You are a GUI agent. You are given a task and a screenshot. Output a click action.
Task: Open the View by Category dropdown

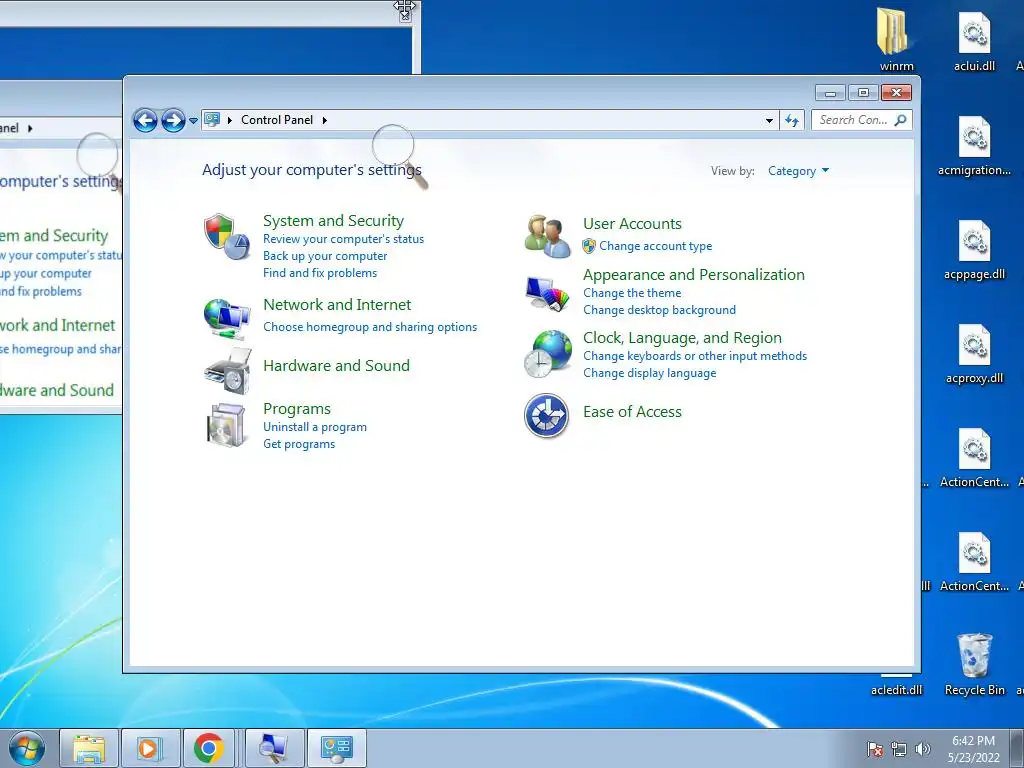tap(798, 171)
